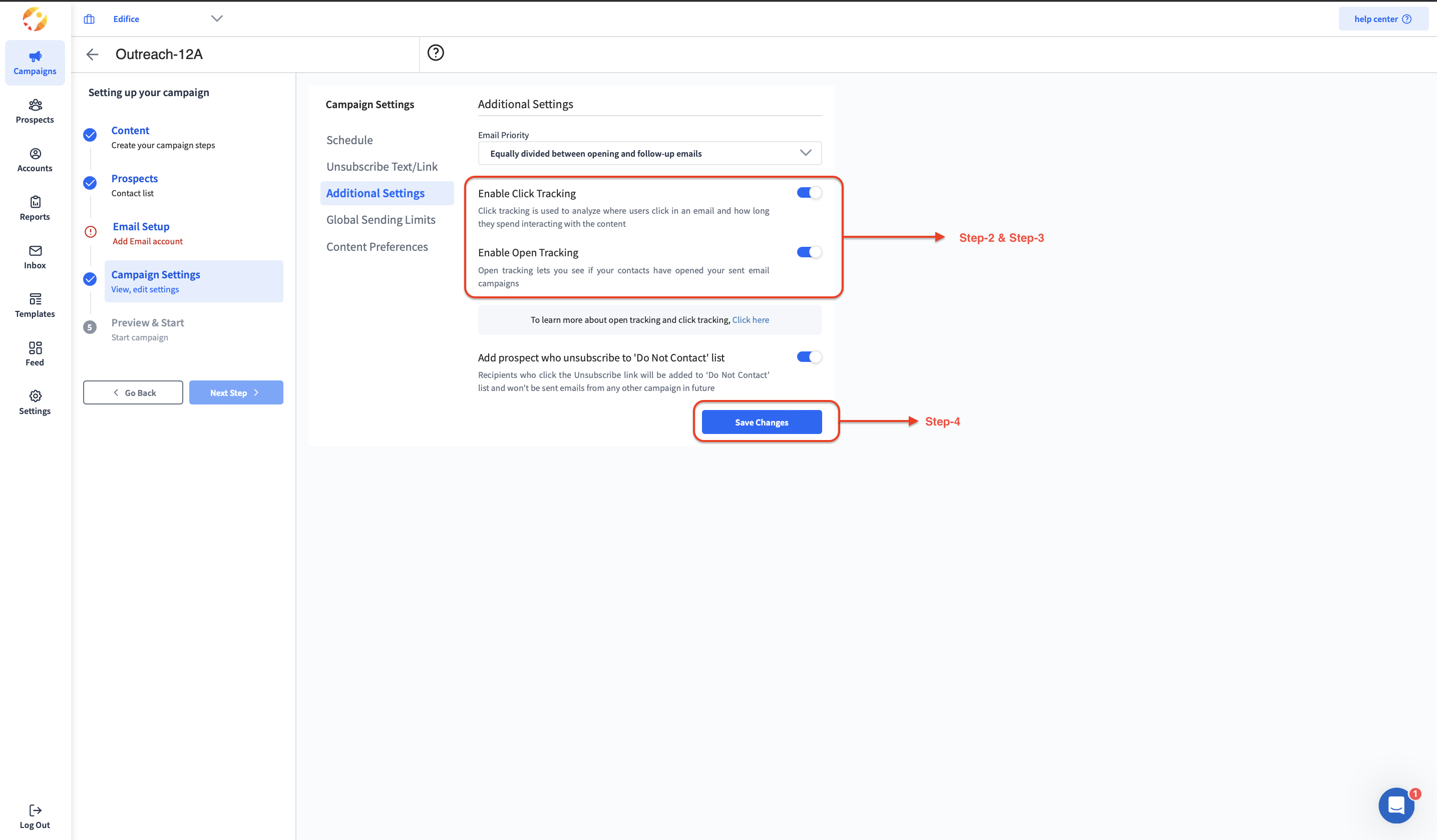Toggle the Do Not Contact list switch
This screenshot has height=840, width=1437.
pyautogui.click(x=809, y=357)
